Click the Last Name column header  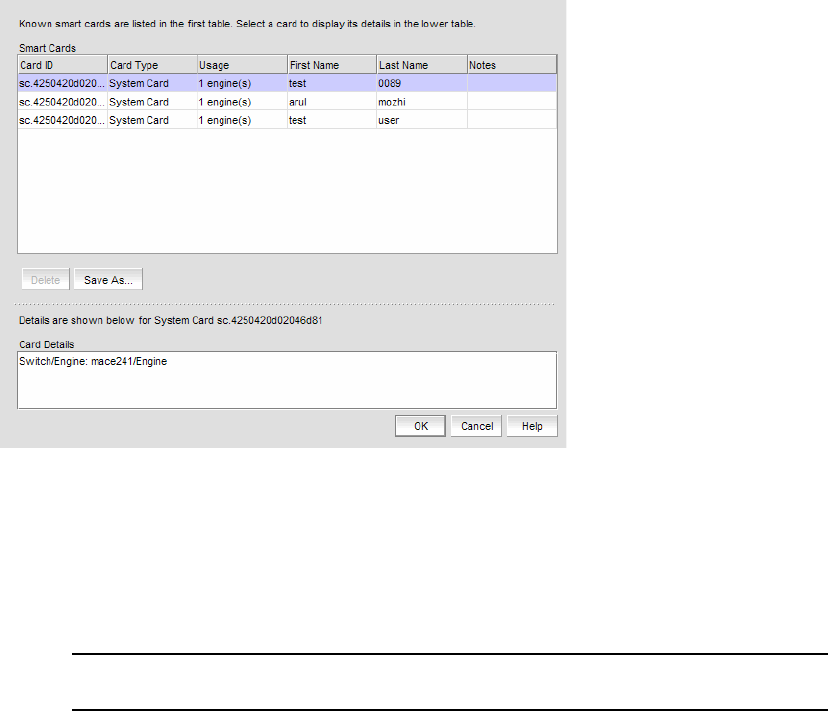420,65
